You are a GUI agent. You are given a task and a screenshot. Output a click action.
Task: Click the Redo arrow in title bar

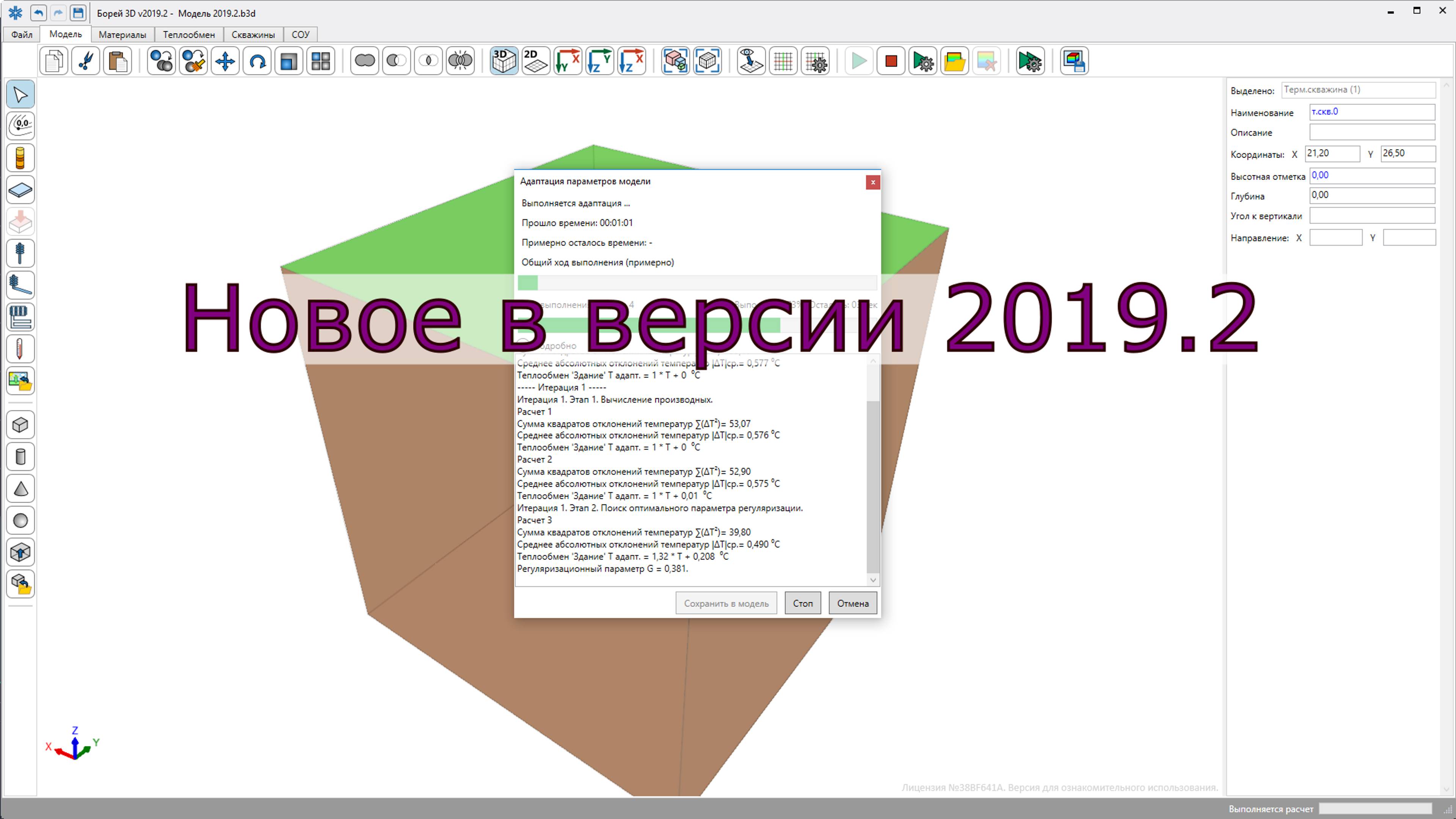tap(58, 13)
